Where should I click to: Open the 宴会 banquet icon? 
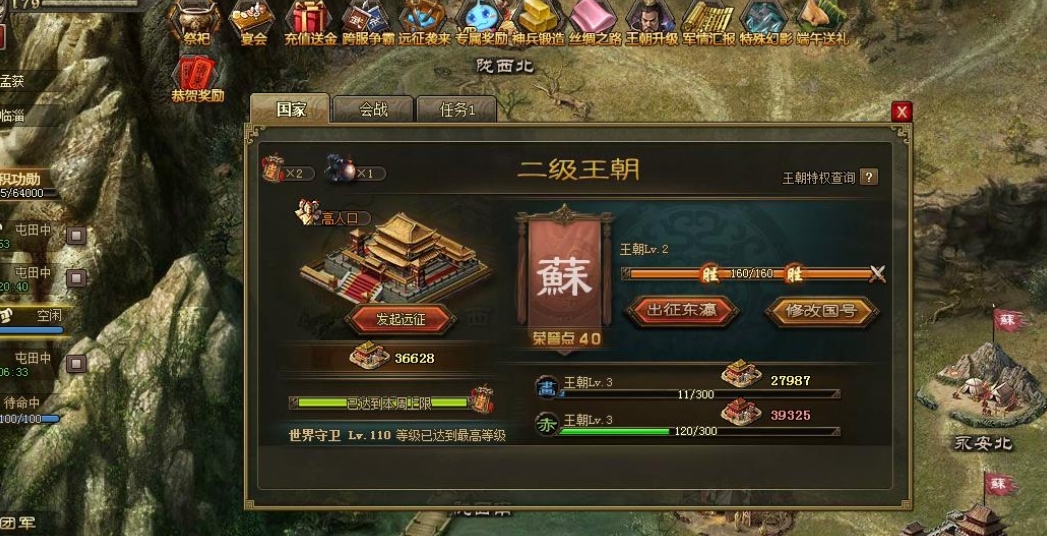click(253, 23)
